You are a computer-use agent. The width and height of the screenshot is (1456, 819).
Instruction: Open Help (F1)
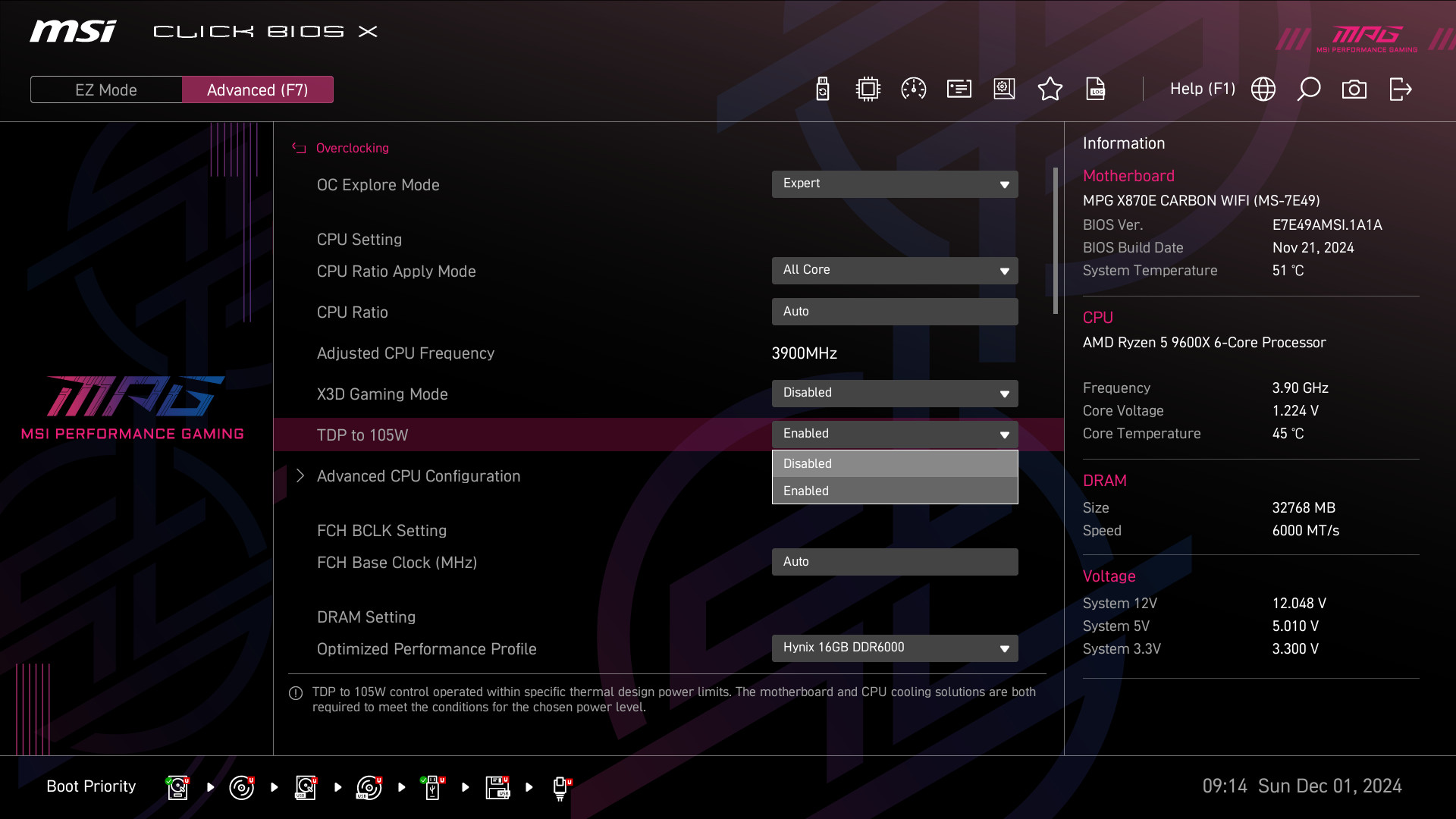(1203, 89)
